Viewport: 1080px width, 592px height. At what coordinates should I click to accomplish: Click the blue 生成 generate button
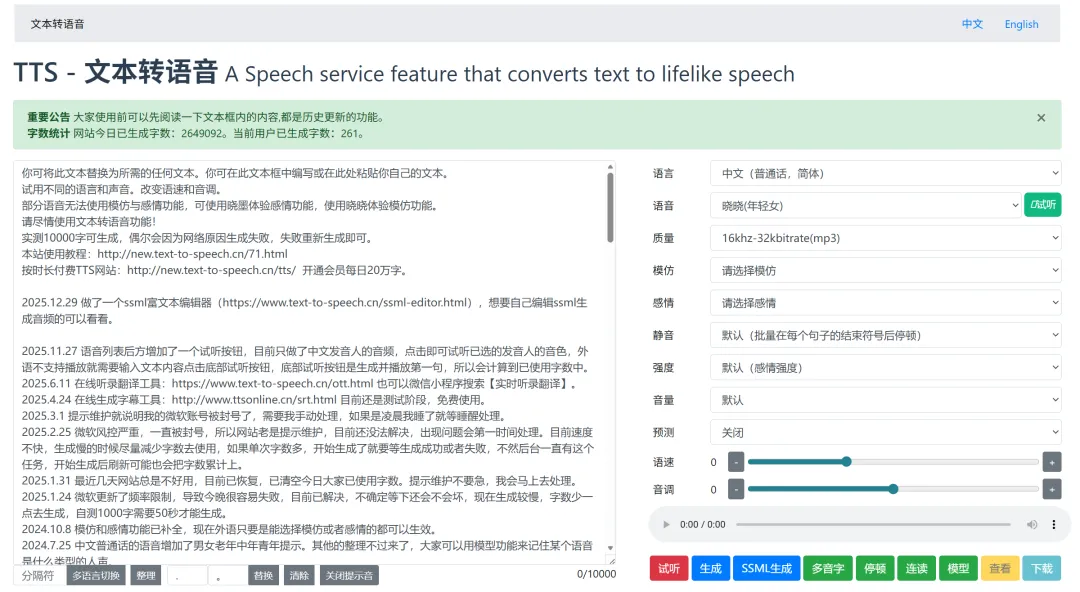(710, 568)
